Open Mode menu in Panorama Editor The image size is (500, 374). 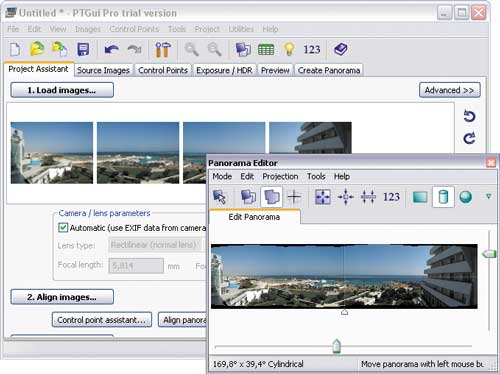(222, 176)
